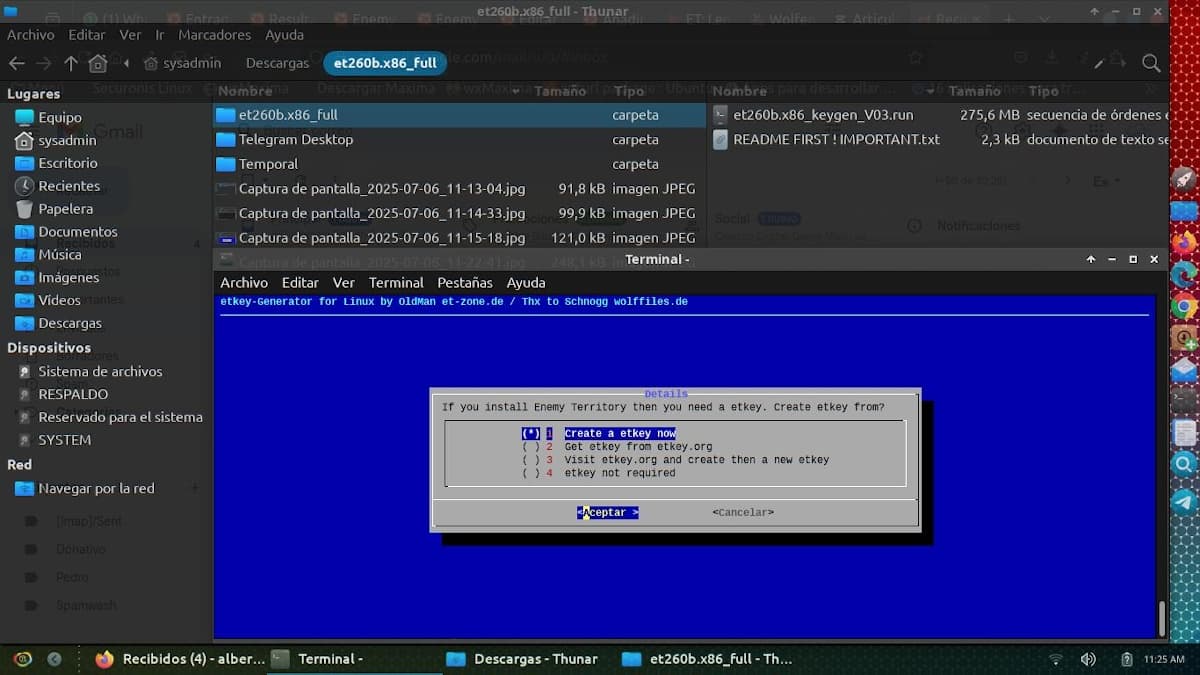Click the 11:25 AM clock
Screen dimensions: 1200x675
pos(1164,659)
